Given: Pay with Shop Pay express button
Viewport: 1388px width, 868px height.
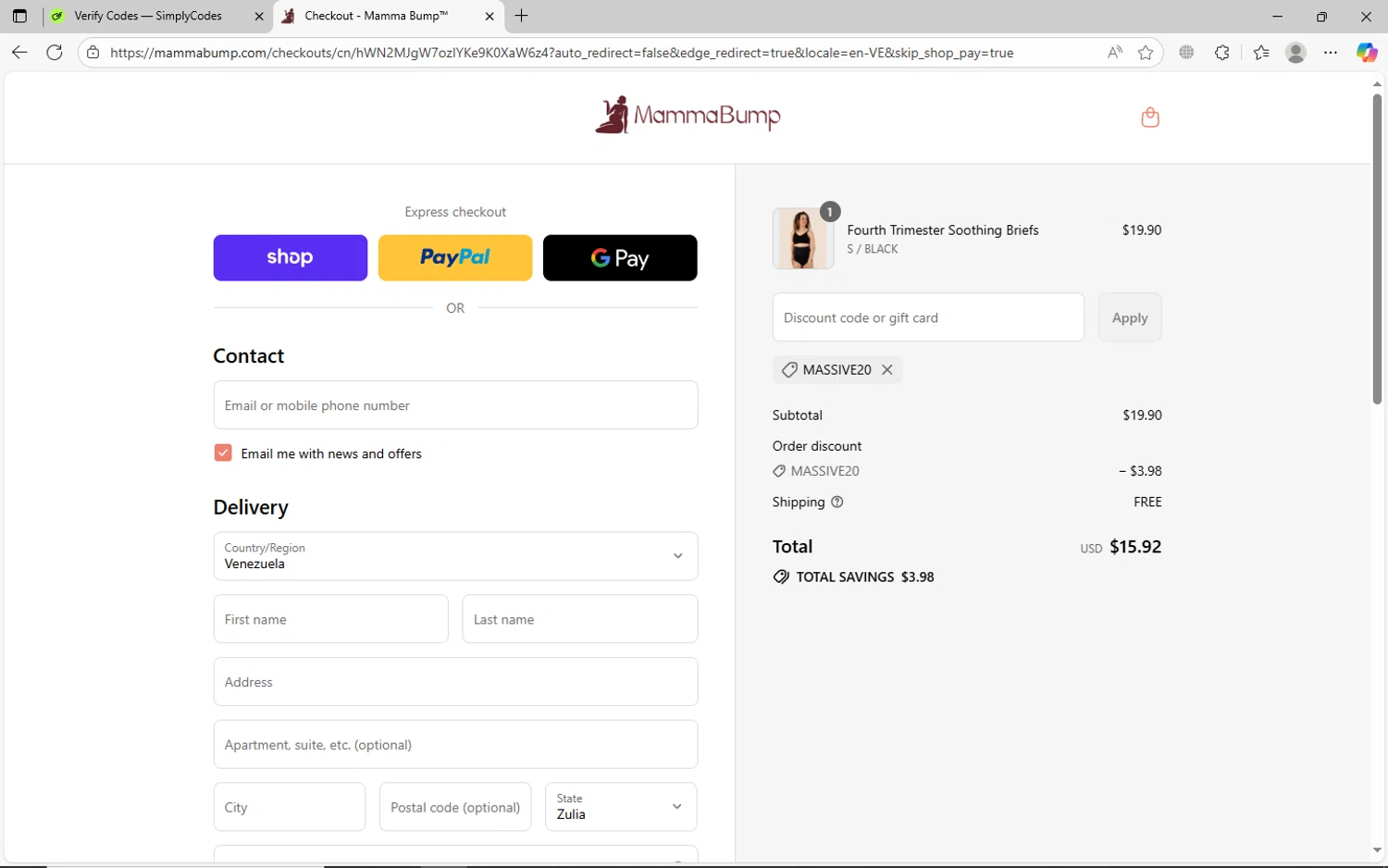Looking at the screenshot, I should (291, 257).
